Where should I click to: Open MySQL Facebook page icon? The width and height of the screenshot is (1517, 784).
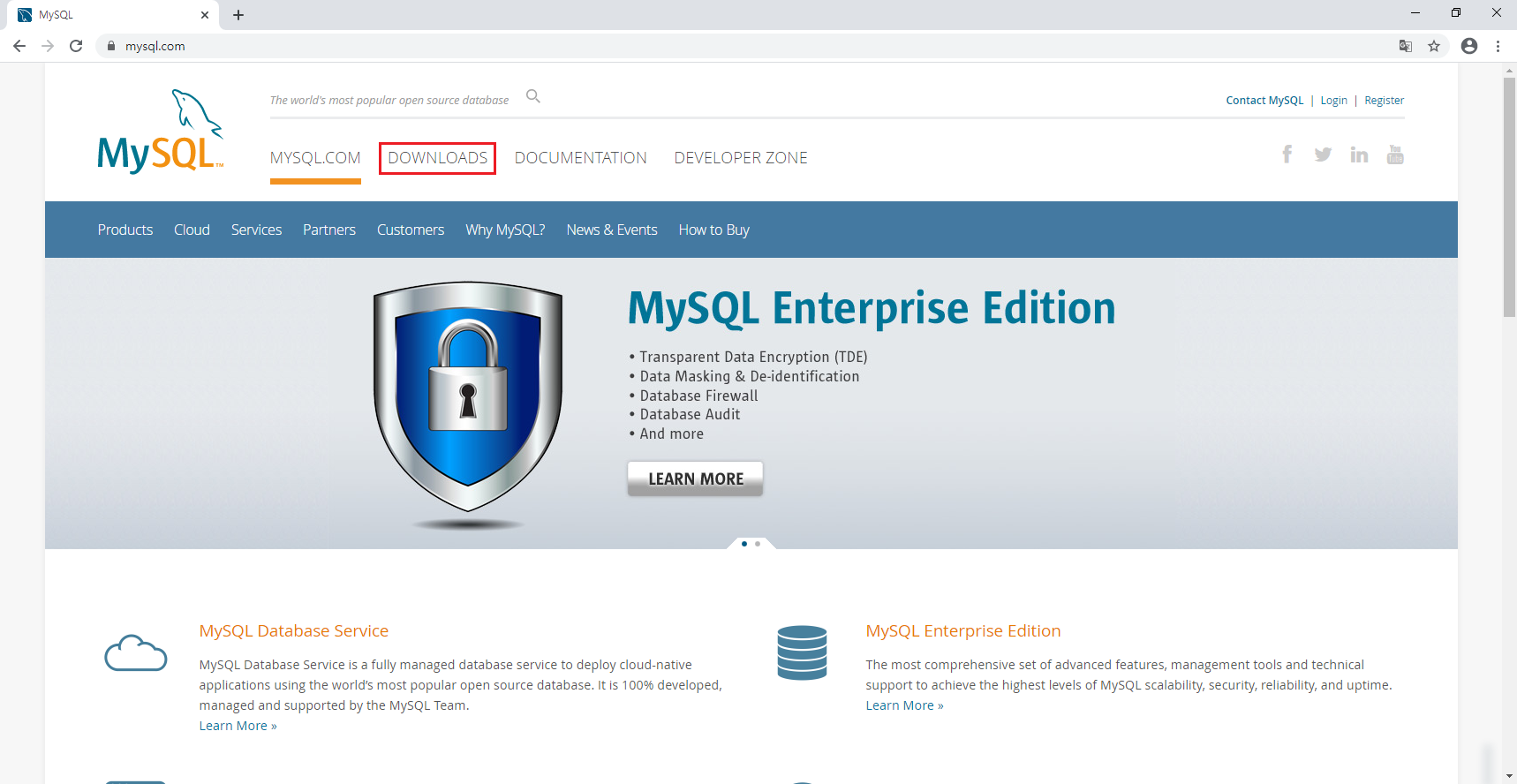pos(1287,155)
